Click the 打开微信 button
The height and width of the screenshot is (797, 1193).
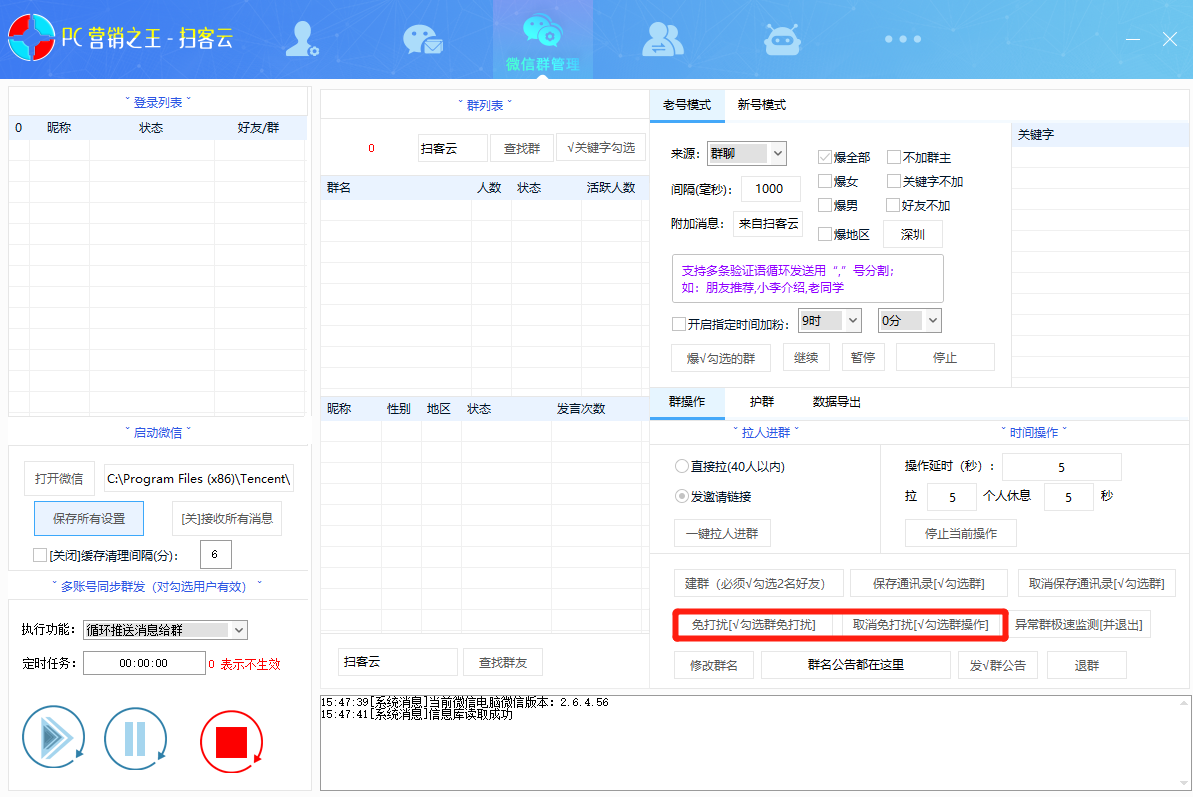pos(59,478)
